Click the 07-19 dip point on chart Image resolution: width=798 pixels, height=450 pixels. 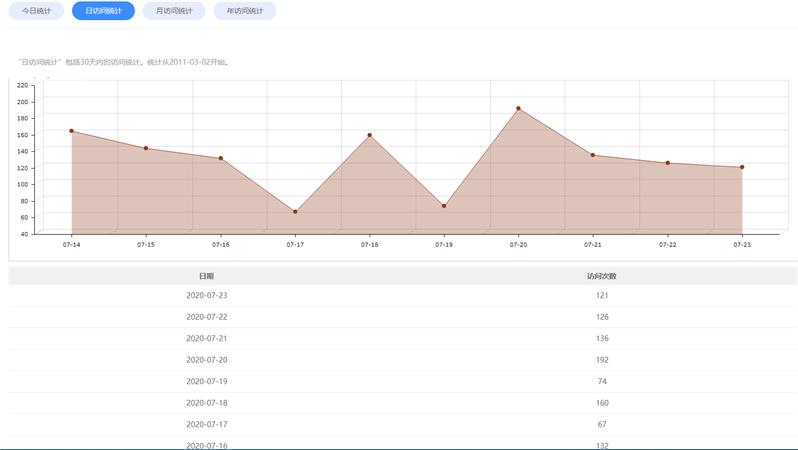(x=444, y=206)
